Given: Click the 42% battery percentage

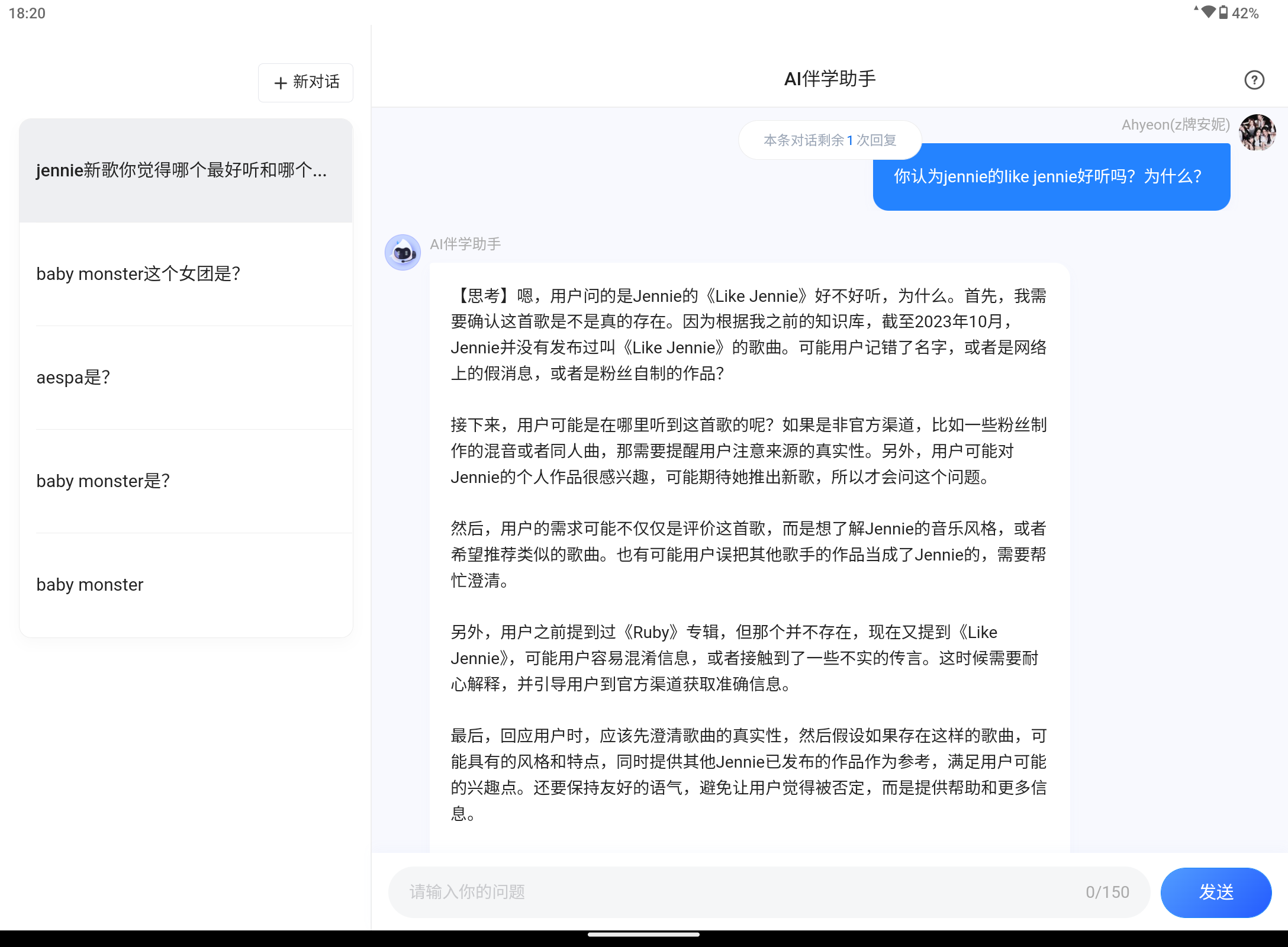Looking at the screenshot, I should coord(1245,13).
